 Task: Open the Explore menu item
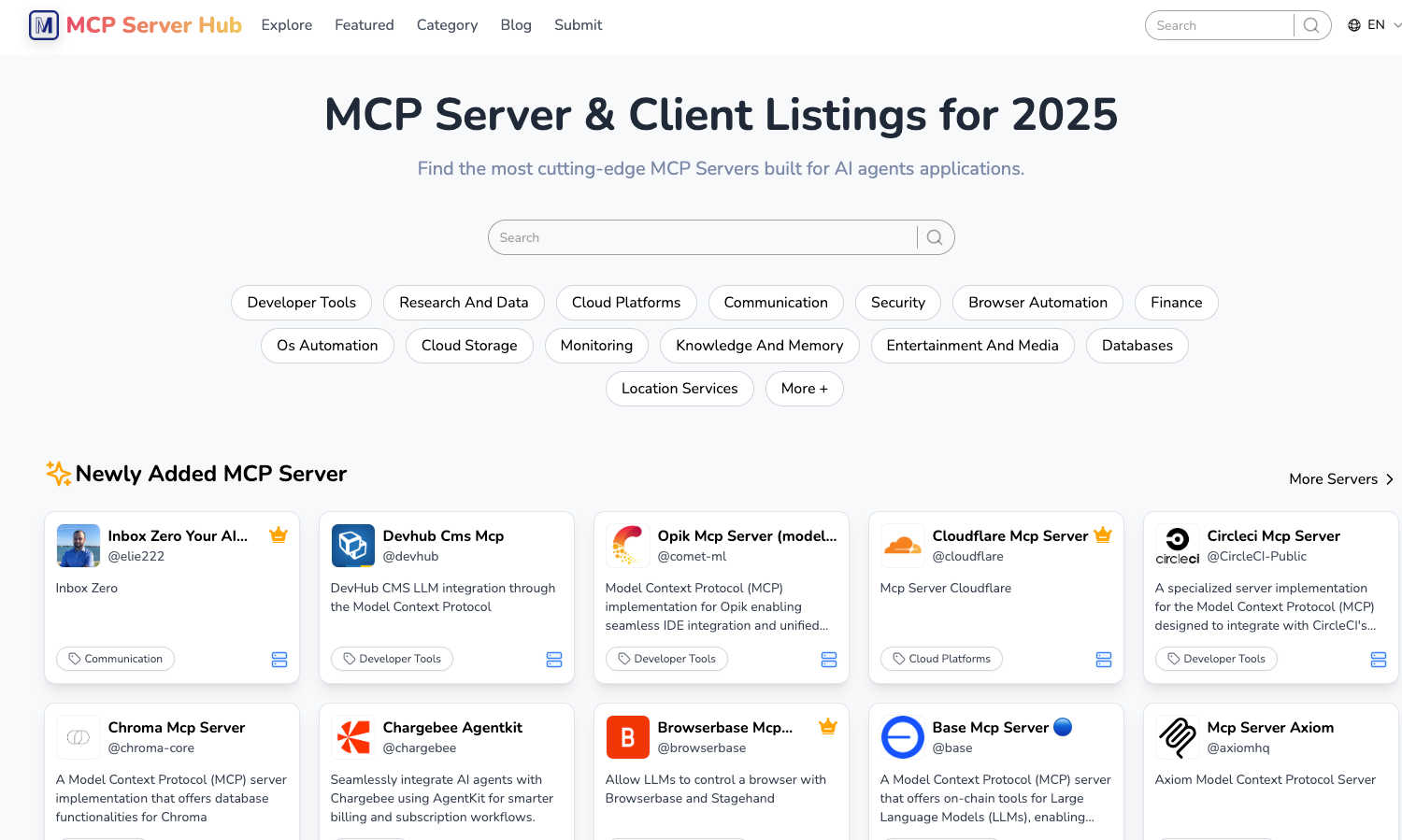coord(287,25)
